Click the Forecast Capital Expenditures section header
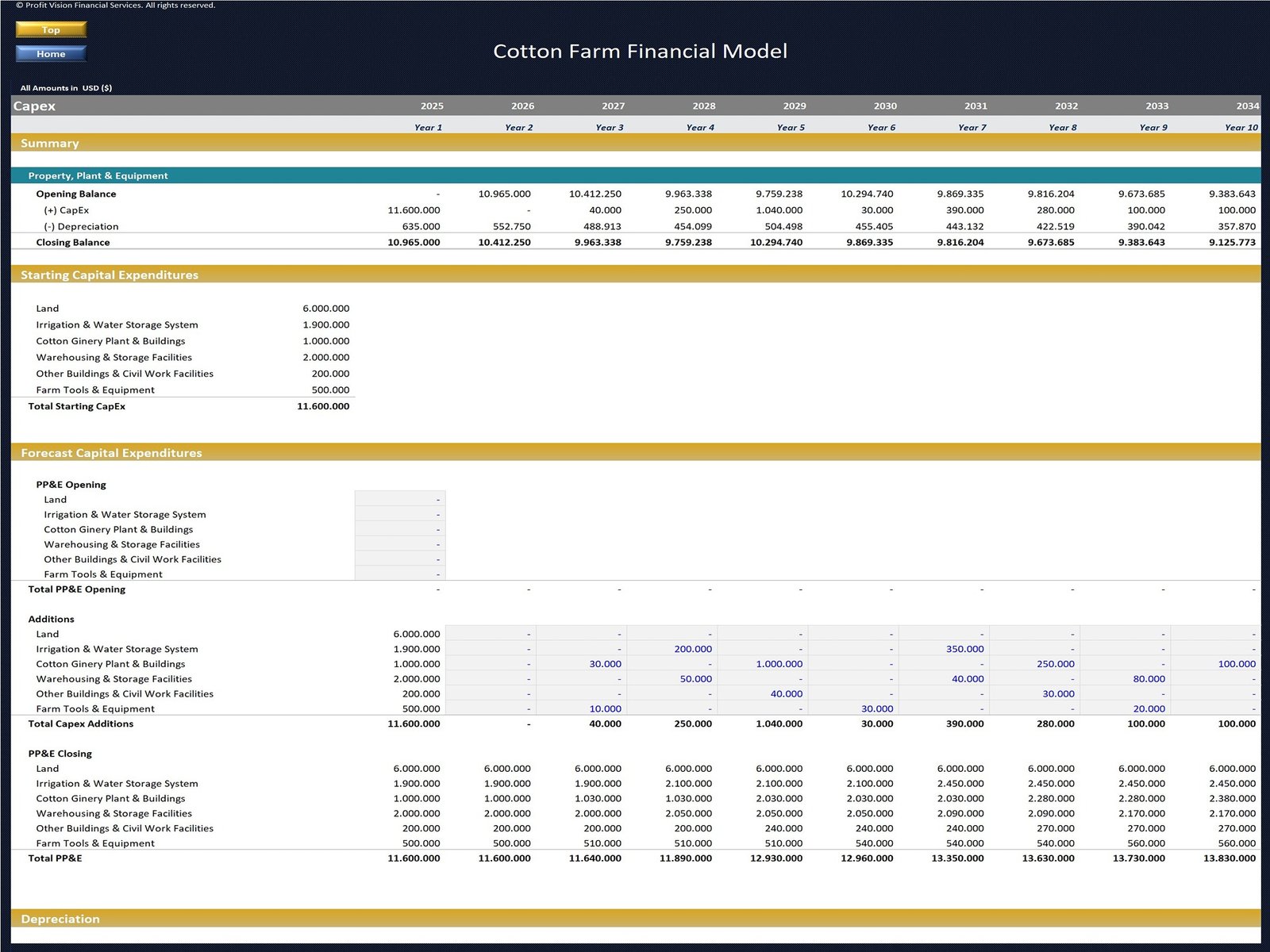This screenshot has width=1270, height=952. pyautogui.click(x=111, y=453)
